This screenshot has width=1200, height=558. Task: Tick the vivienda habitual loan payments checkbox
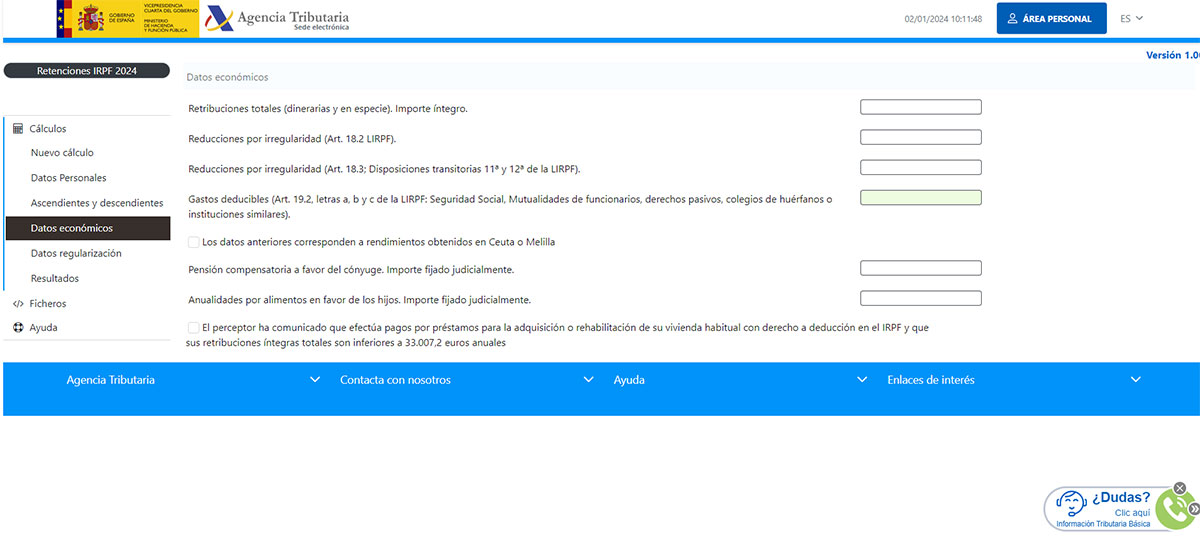click(x=194, y=327)
